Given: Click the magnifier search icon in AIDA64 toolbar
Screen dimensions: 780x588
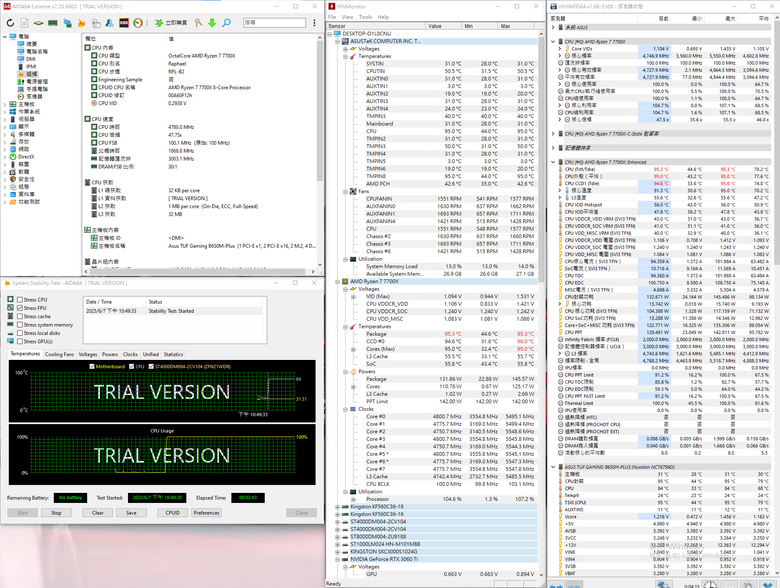Looking at the screenshot, I should pyautogui.click(x=226, y=23).
